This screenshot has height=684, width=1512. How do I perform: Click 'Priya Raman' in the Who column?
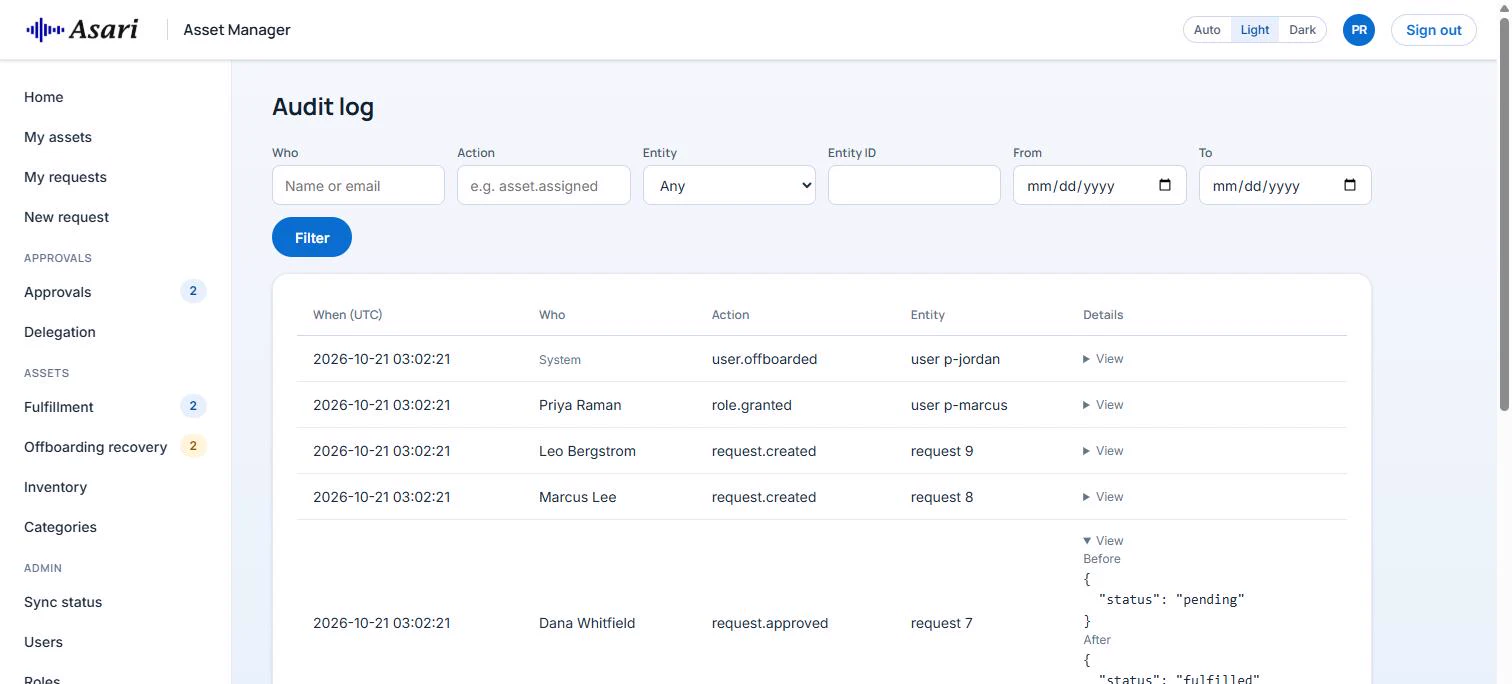(x=580, y=405)
